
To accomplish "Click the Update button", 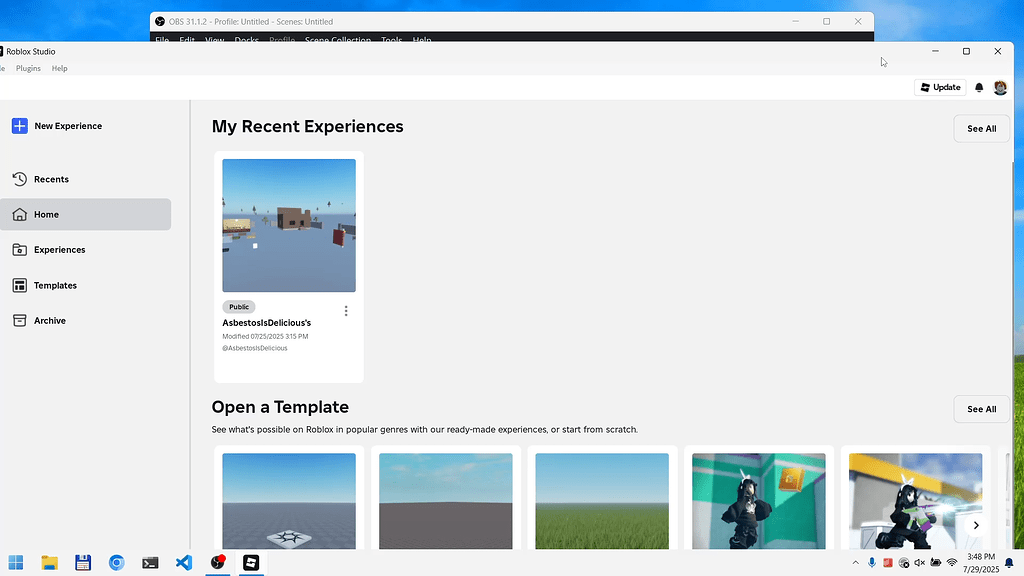I will point(940,87).
